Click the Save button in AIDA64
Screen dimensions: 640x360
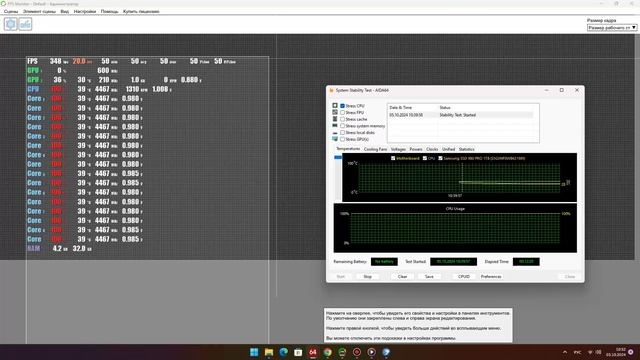(429, 277)
